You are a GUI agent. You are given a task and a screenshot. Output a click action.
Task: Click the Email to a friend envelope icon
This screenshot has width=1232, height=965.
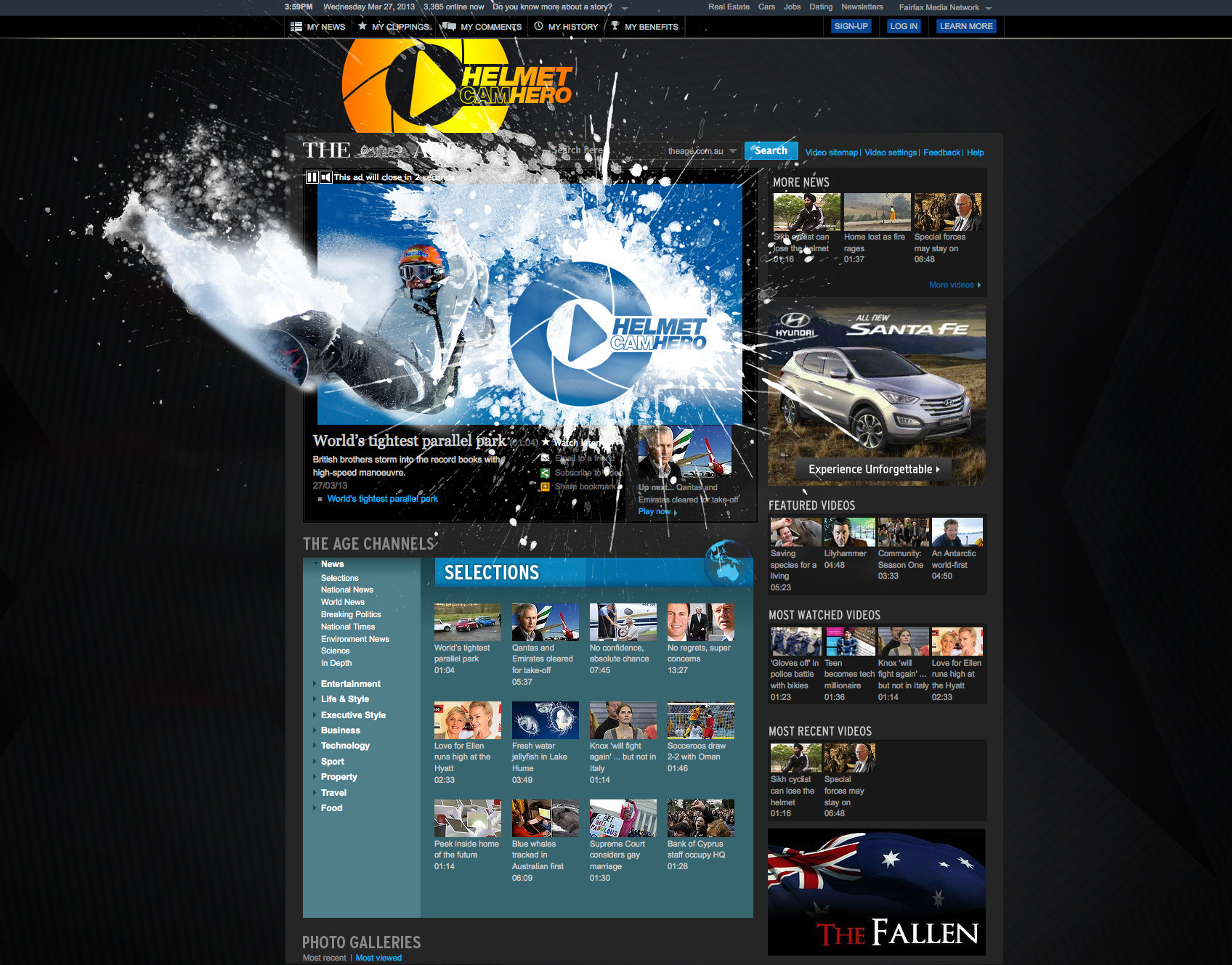[545, 458]
